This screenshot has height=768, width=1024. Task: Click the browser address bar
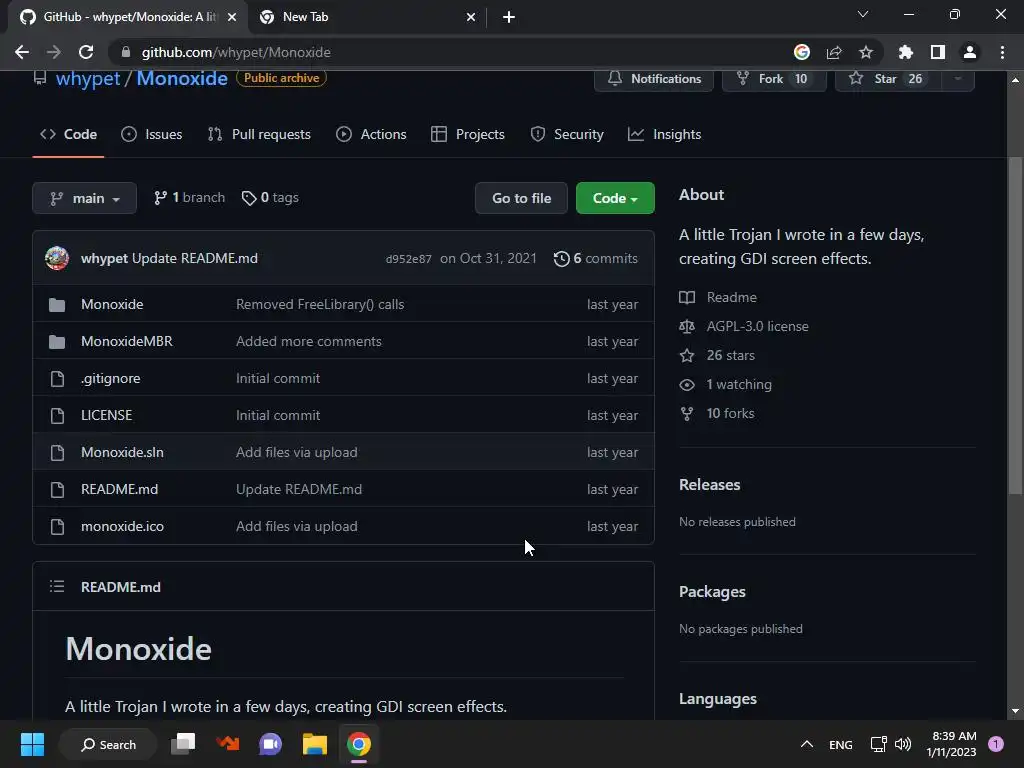tap(457, 52)
